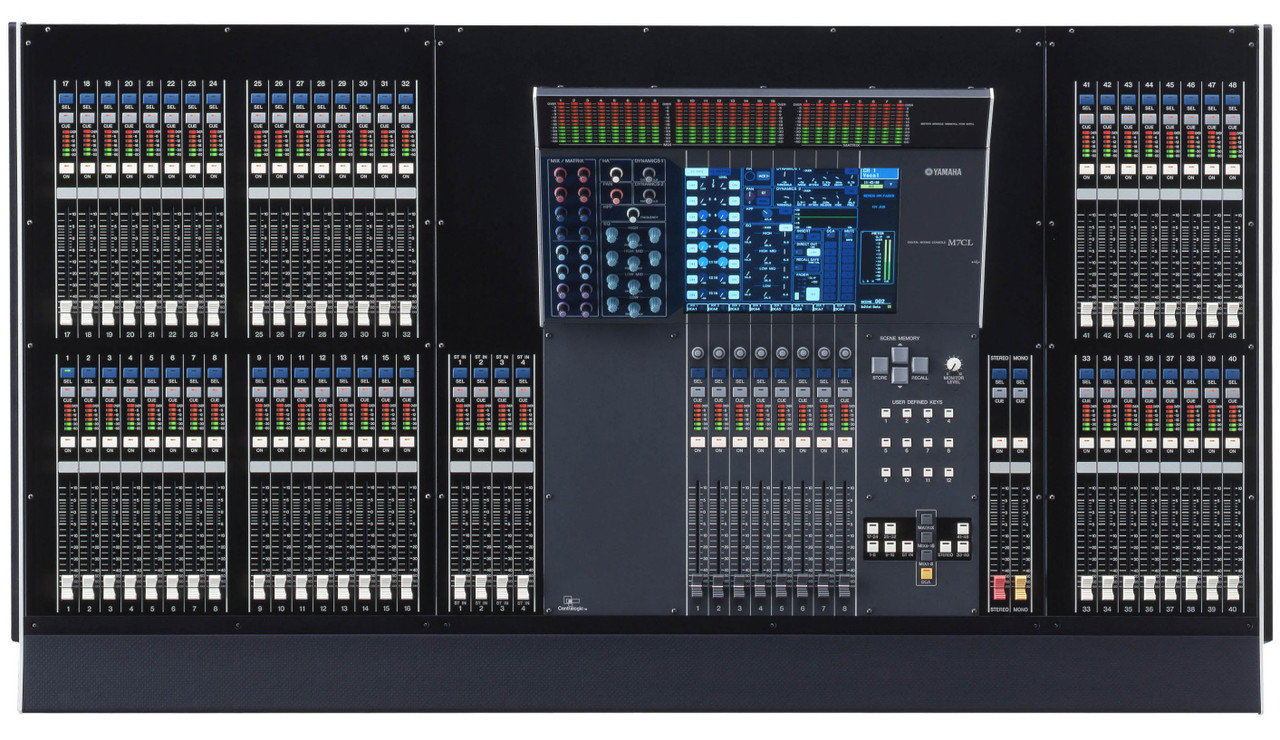This screenshot has width=1280, height=740.
Task: Select the 33-40 navigation key
Action: click(963, 546)
